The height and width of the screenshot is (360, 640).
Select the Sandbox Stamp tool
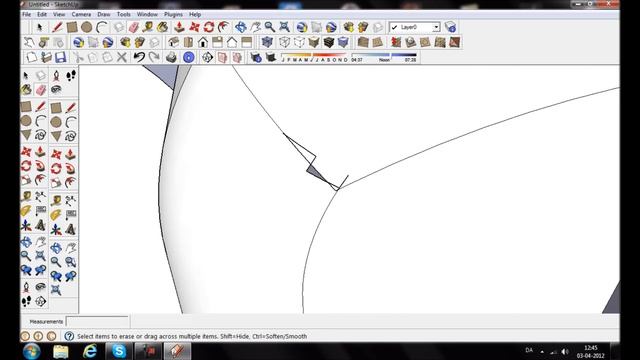click(410, 42)
